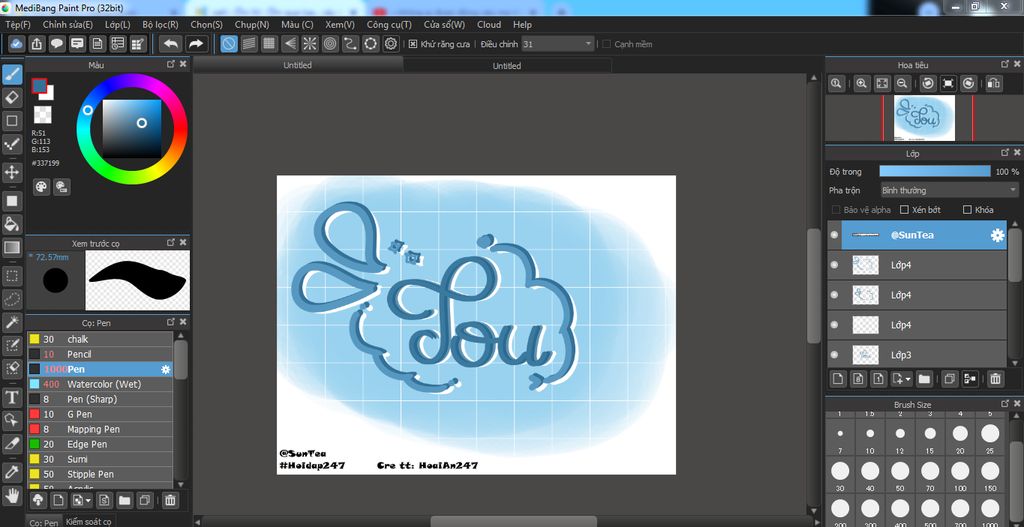Pick the Bucket fill tool
Viewport: 1024px width, 527px height.
click(12, 225)
